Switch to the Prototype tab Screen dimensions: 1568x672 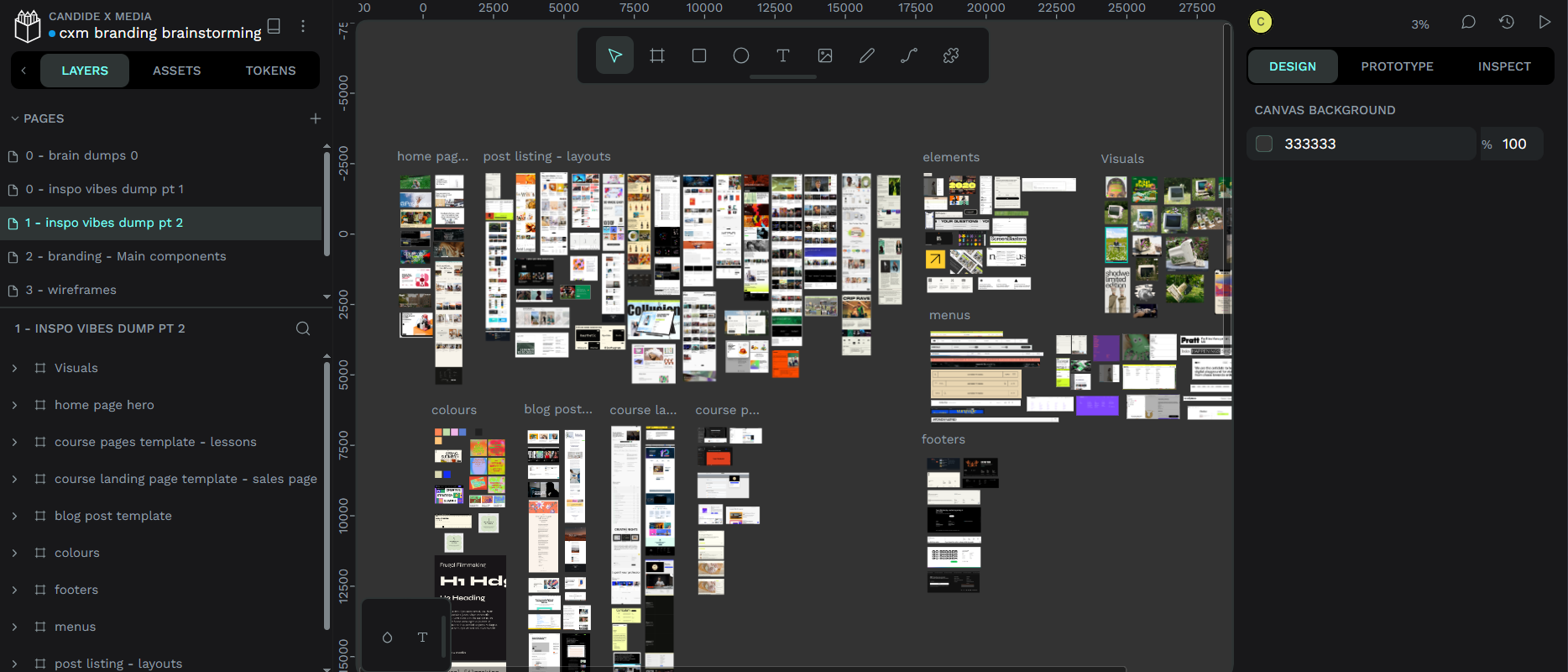1397,66
